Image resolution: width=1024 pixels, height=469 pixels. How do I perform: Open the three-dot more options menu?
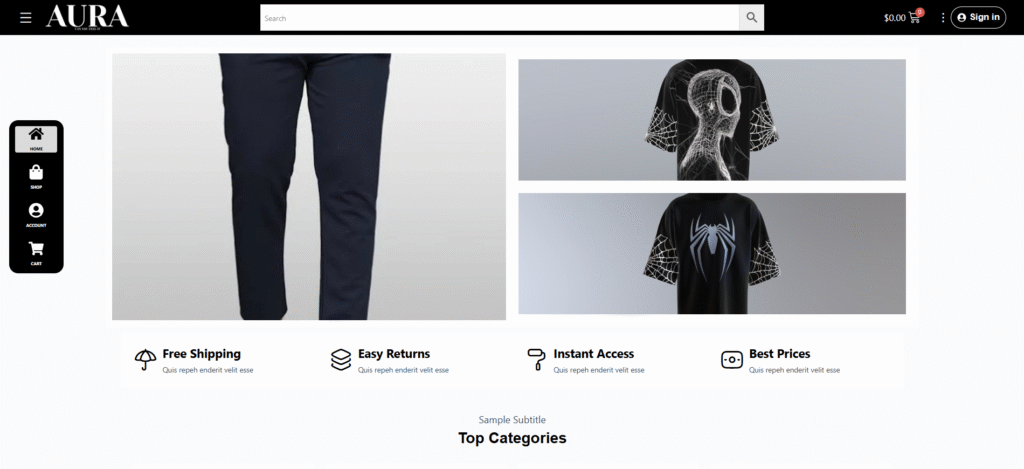coord(942,18)
